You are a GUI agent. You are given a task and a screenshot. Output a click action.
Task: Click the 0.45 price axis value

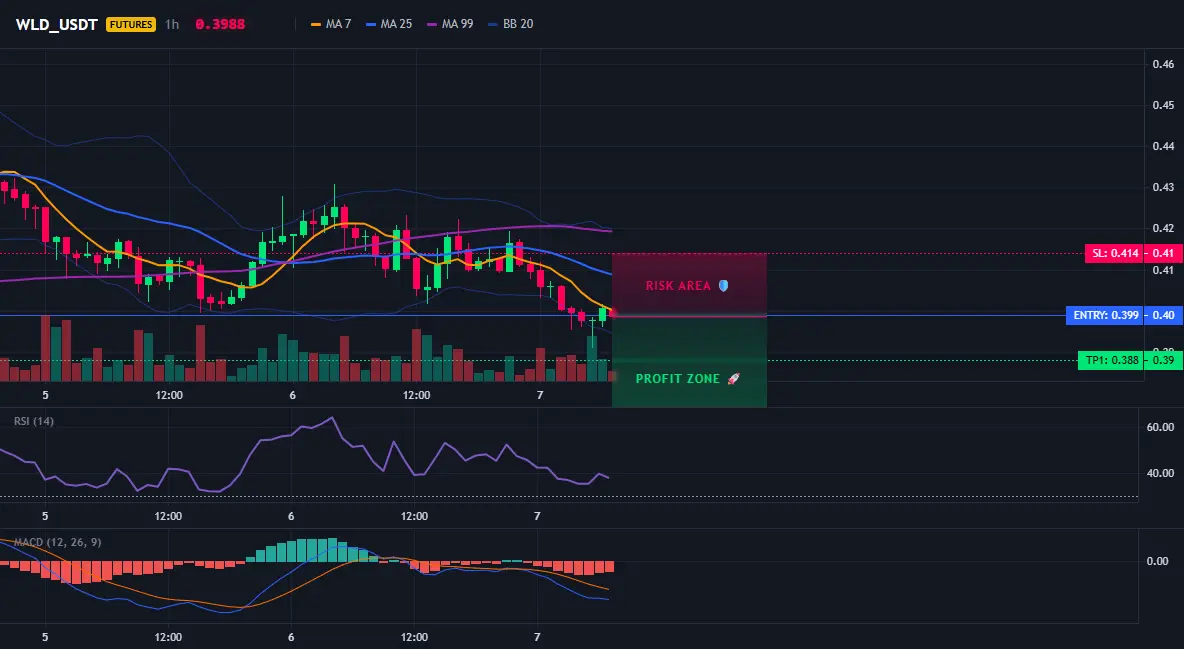tap(1163, 105)
